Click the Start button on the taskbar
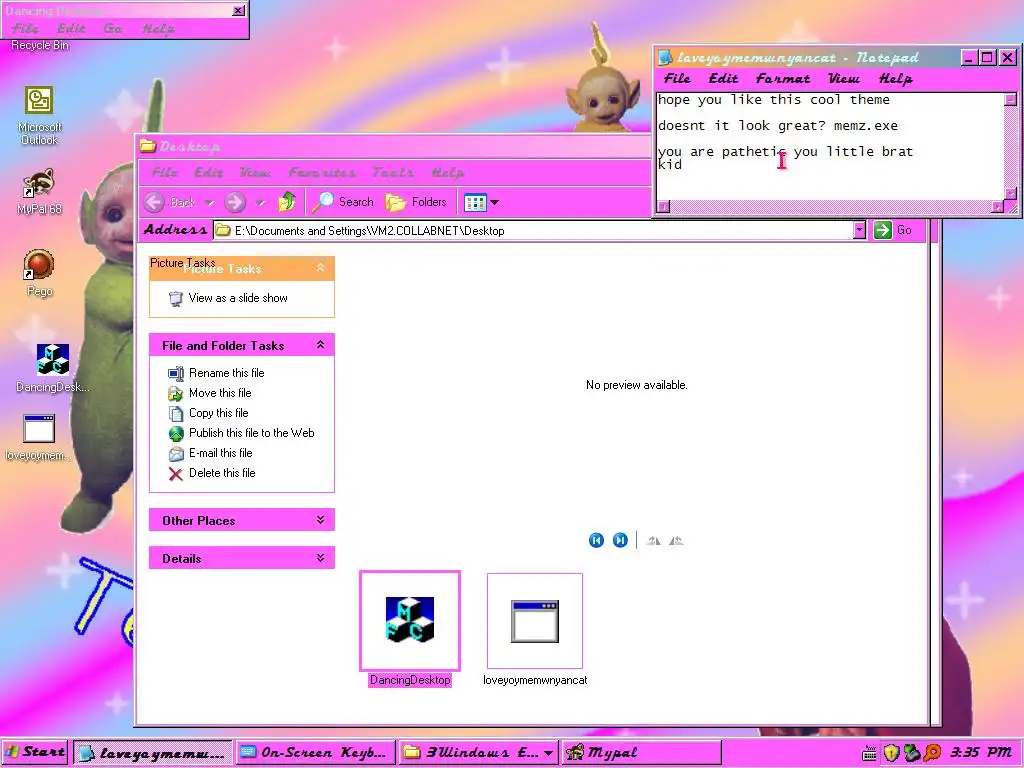This screenshot has height=768, width=1024. pos(35,752)
